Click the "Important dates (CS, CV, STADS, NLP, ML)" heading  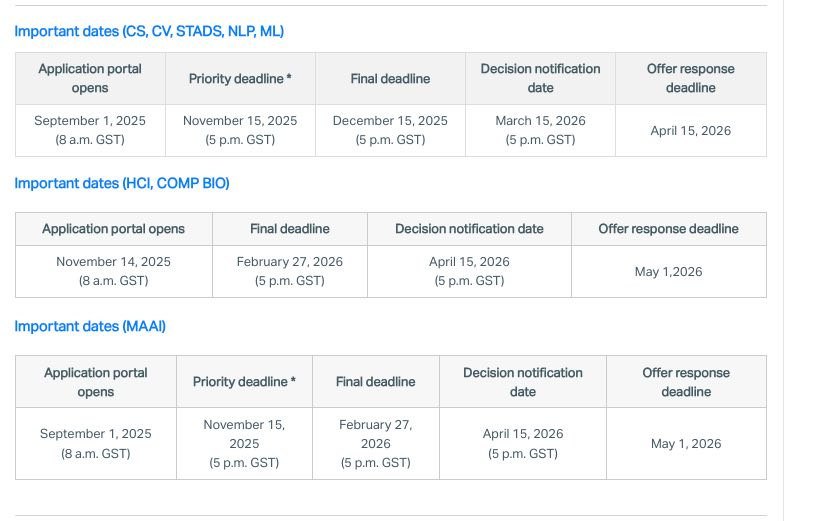point(149,31)
